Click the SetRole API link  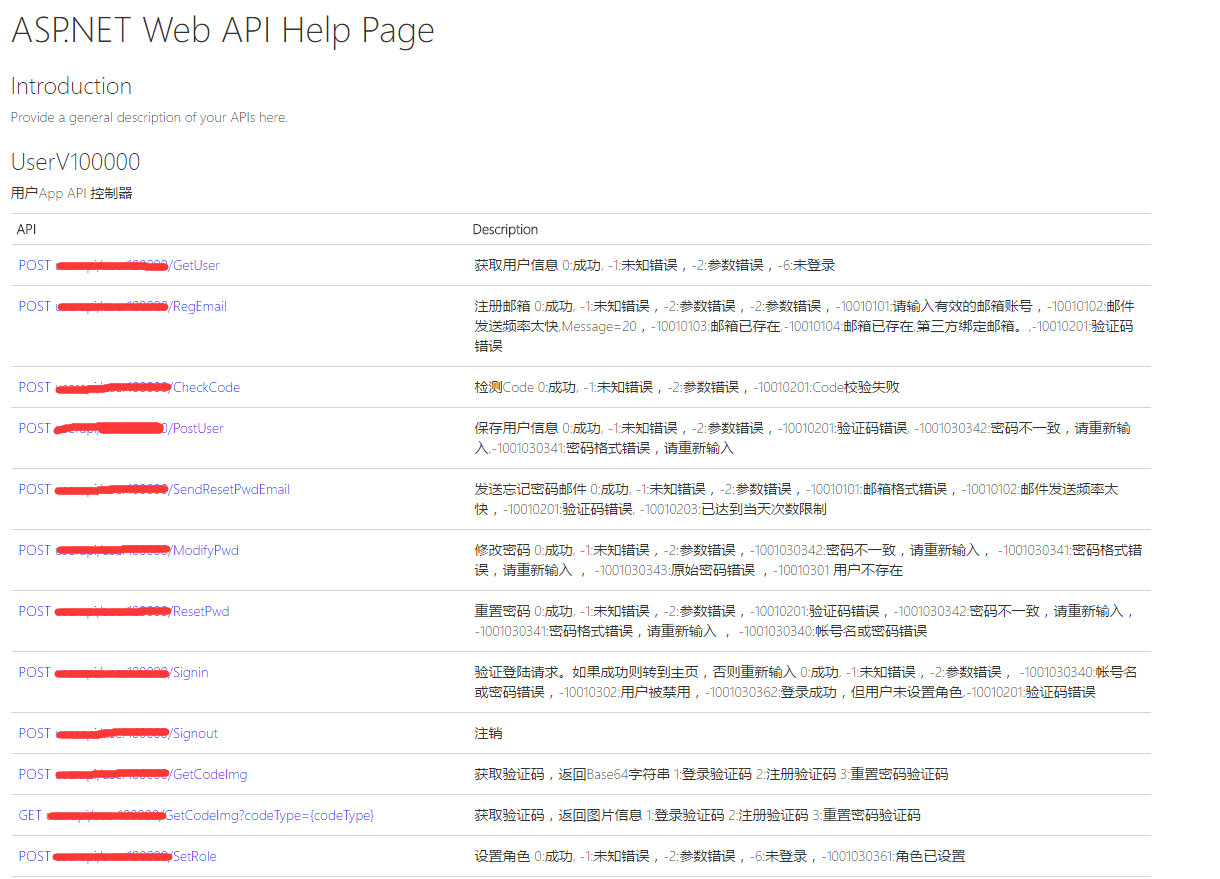(194, 856)
